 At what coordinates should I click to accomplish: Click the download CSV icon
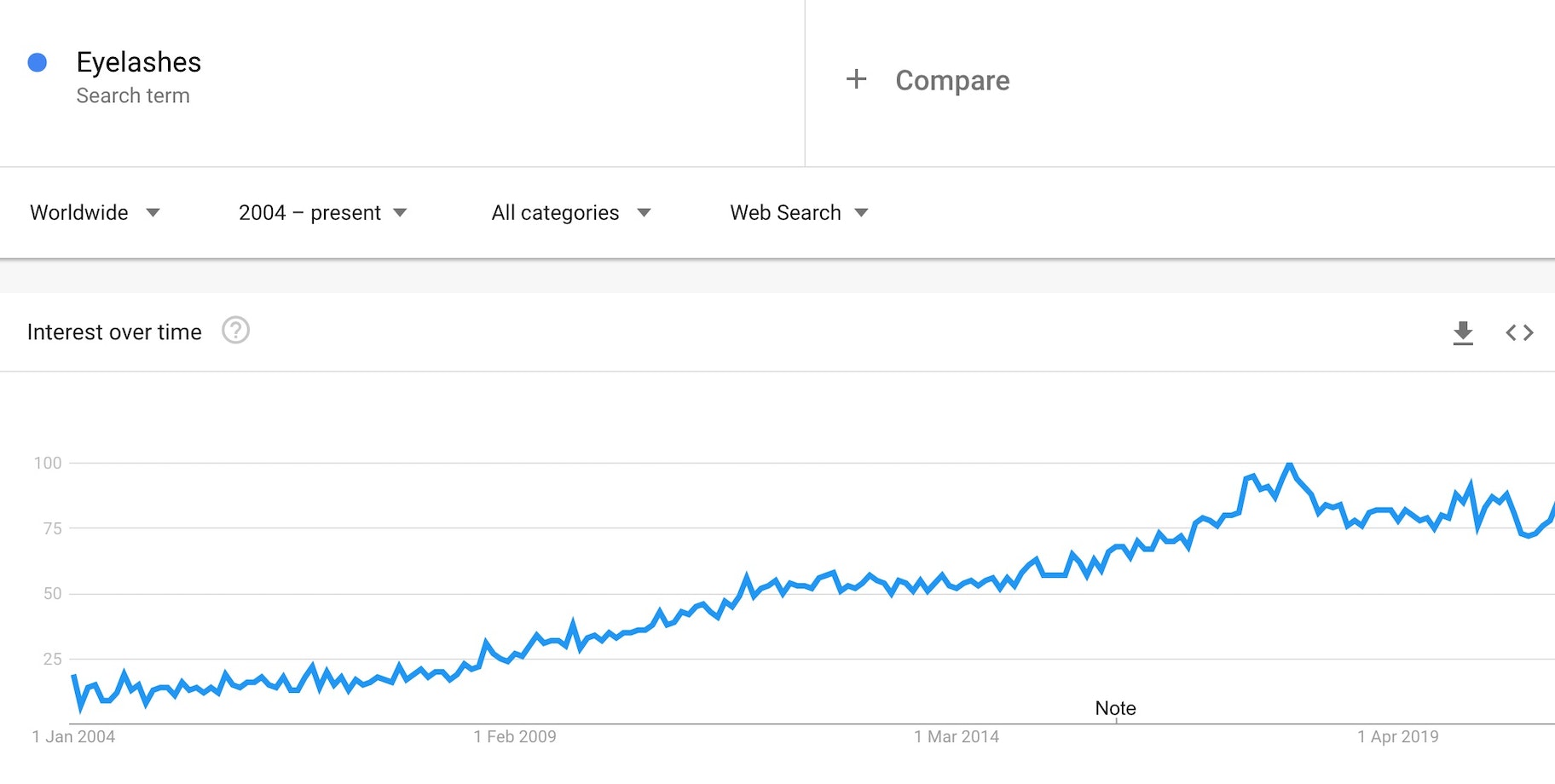click(1463, 332)
